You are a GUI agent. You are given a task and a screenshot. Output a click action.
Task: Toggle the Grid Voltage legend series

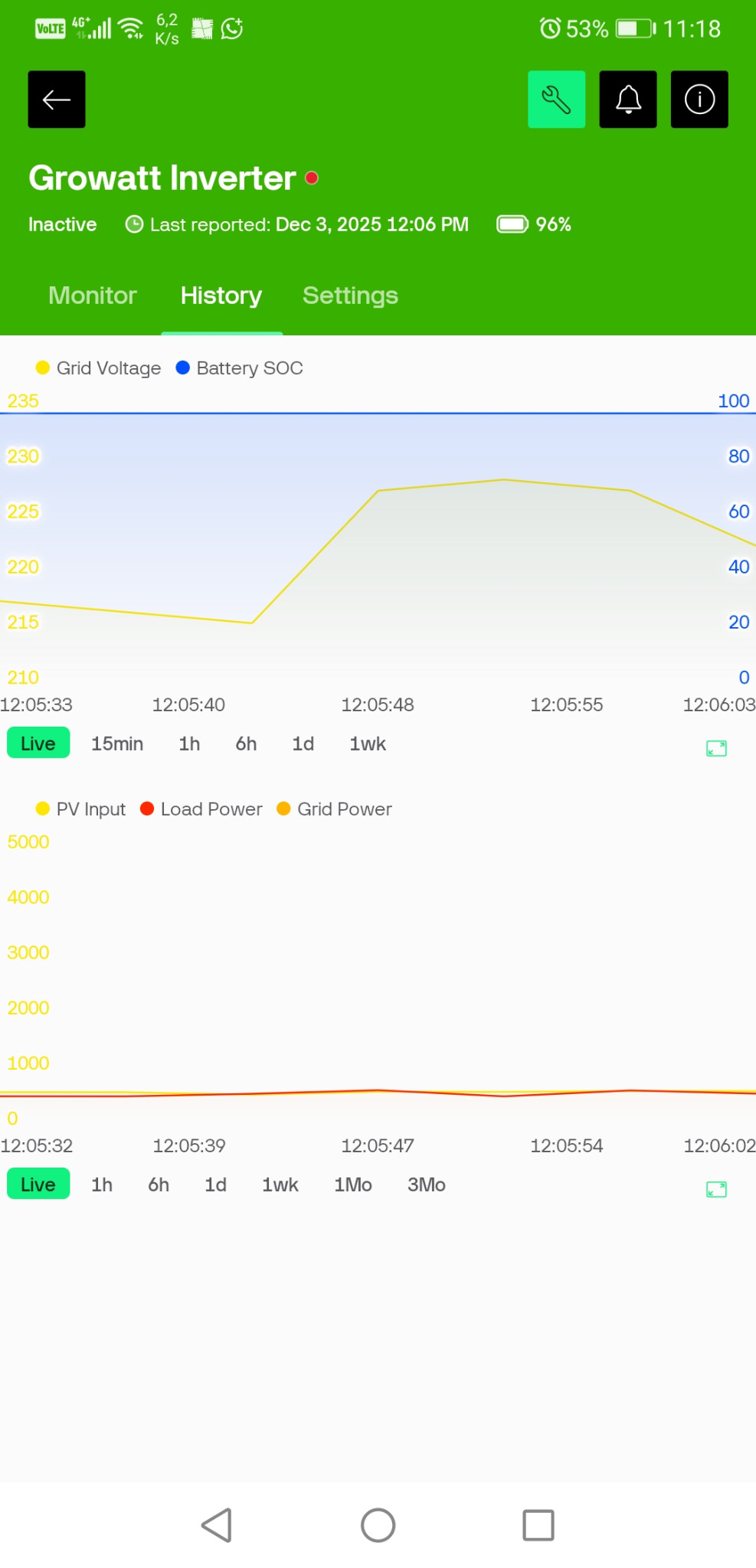coord(99,368)
